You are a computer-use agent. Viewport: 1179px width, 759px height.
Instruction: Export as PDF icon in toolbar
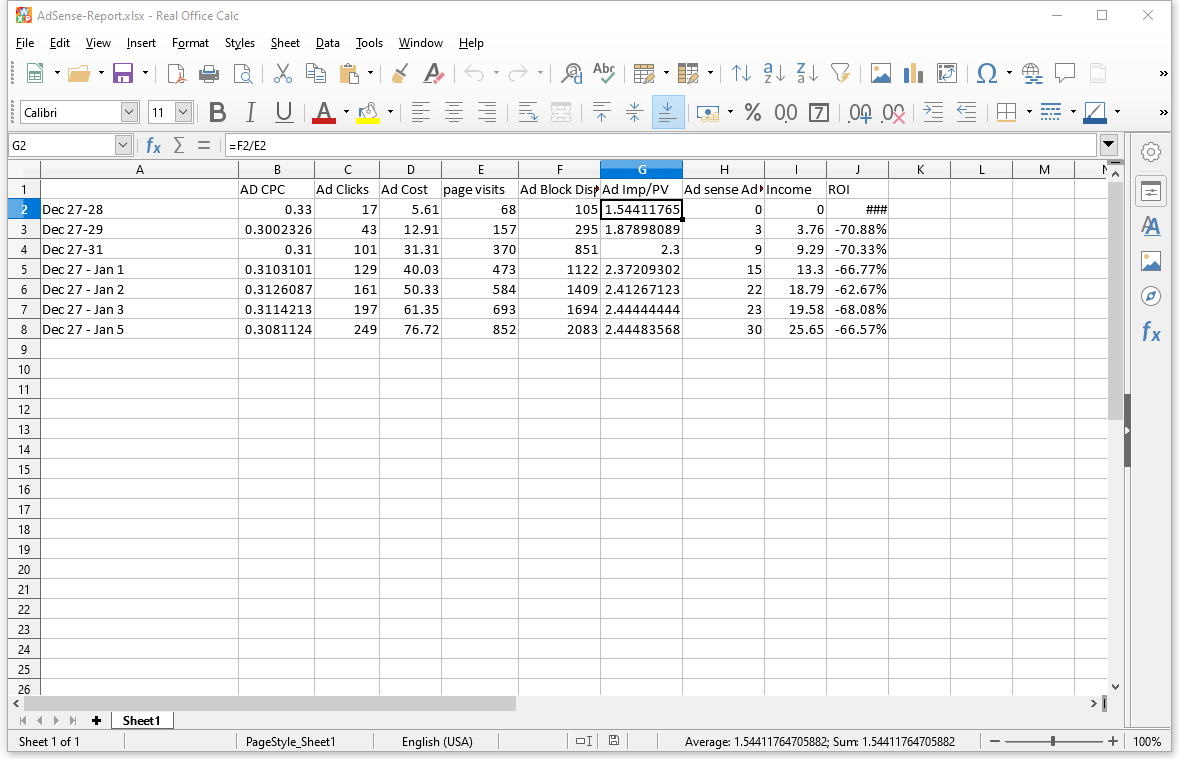pyautogui.click(x=176, y=73)
